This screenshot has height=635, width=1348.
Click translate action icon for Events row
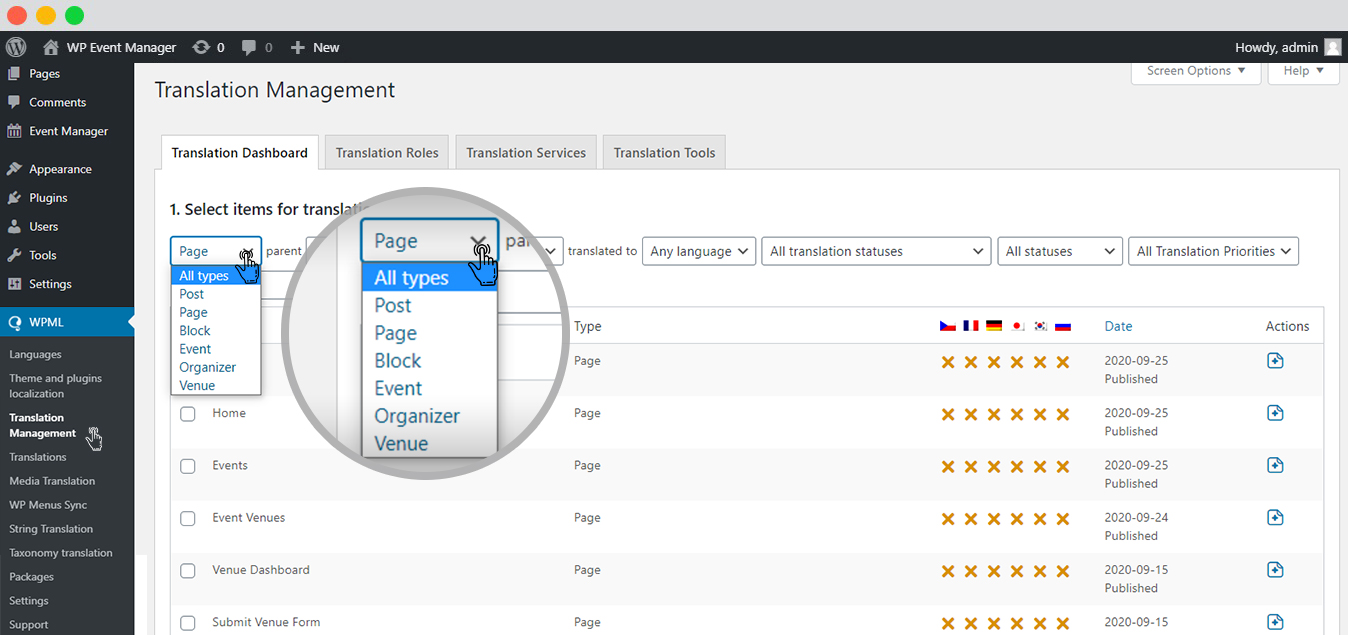[1275, 465]
